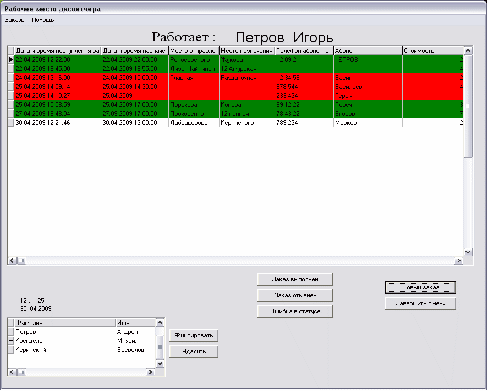Viewport: 488px width, 391px height.
Task: Open the second menu bar item, Помощь
Action: click(43, 20)
